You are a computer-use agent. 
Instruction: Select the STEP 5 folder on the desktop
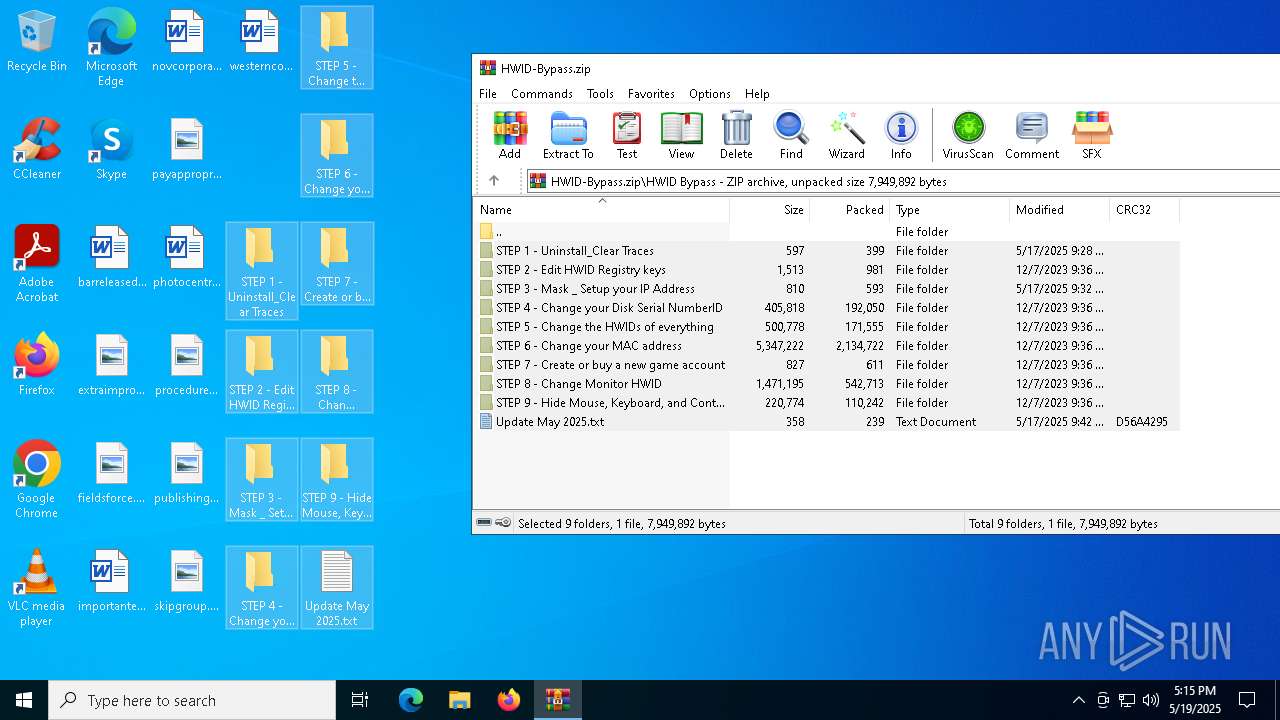[x=337, y=48]
